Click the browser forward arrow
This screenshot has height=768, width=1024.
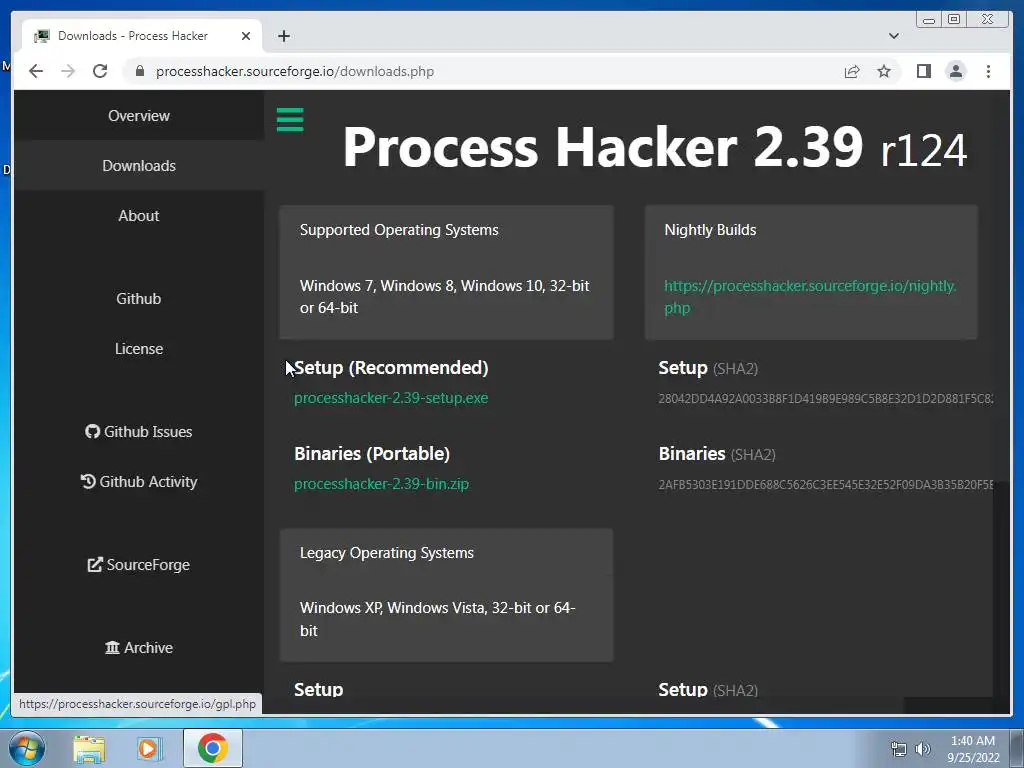(68, 71)
